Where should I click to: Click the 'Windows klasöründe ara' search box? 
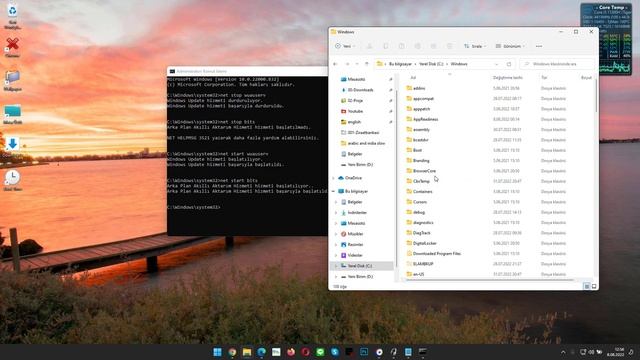557,64
